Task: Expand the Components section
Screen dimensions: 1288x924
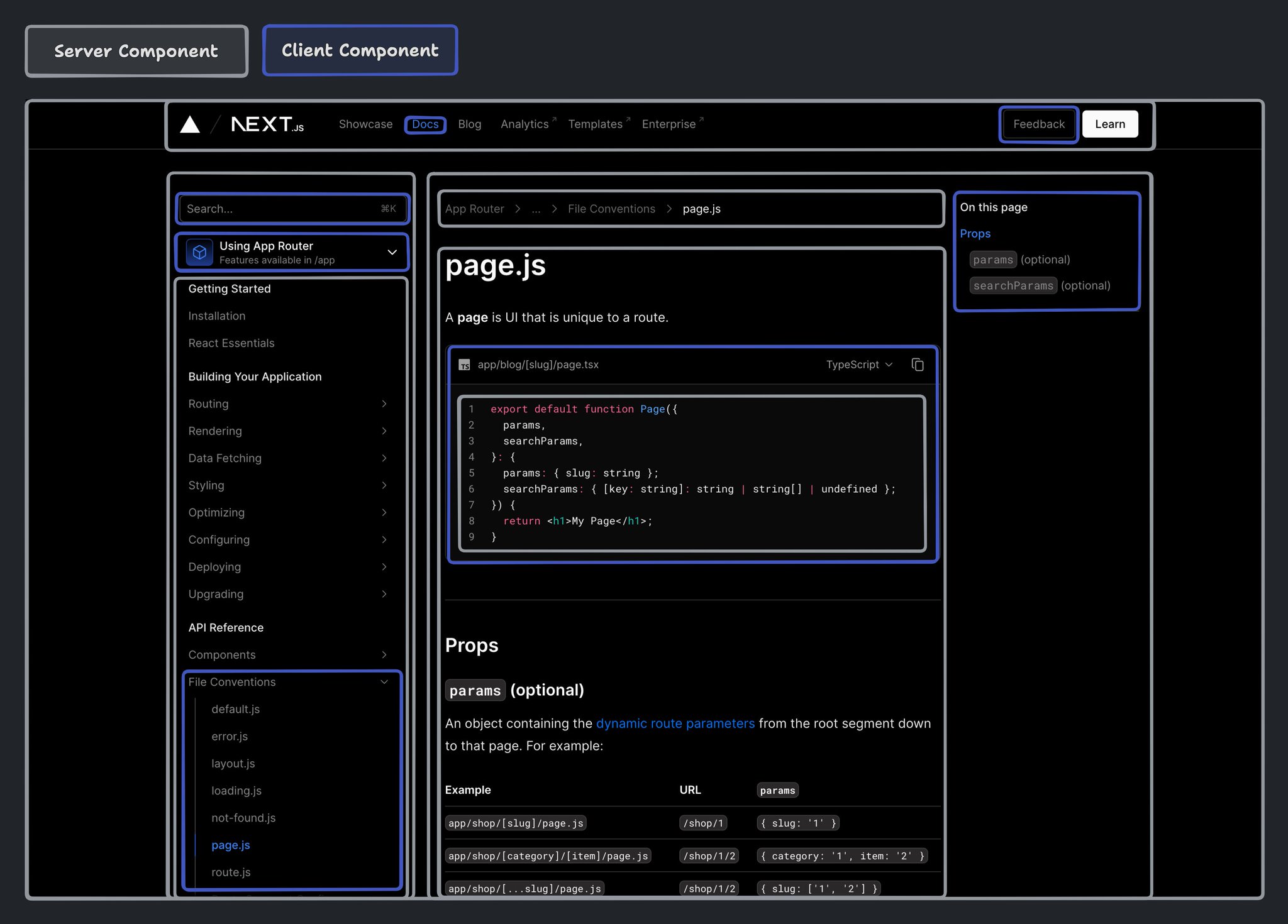Action: click(287, 655)
